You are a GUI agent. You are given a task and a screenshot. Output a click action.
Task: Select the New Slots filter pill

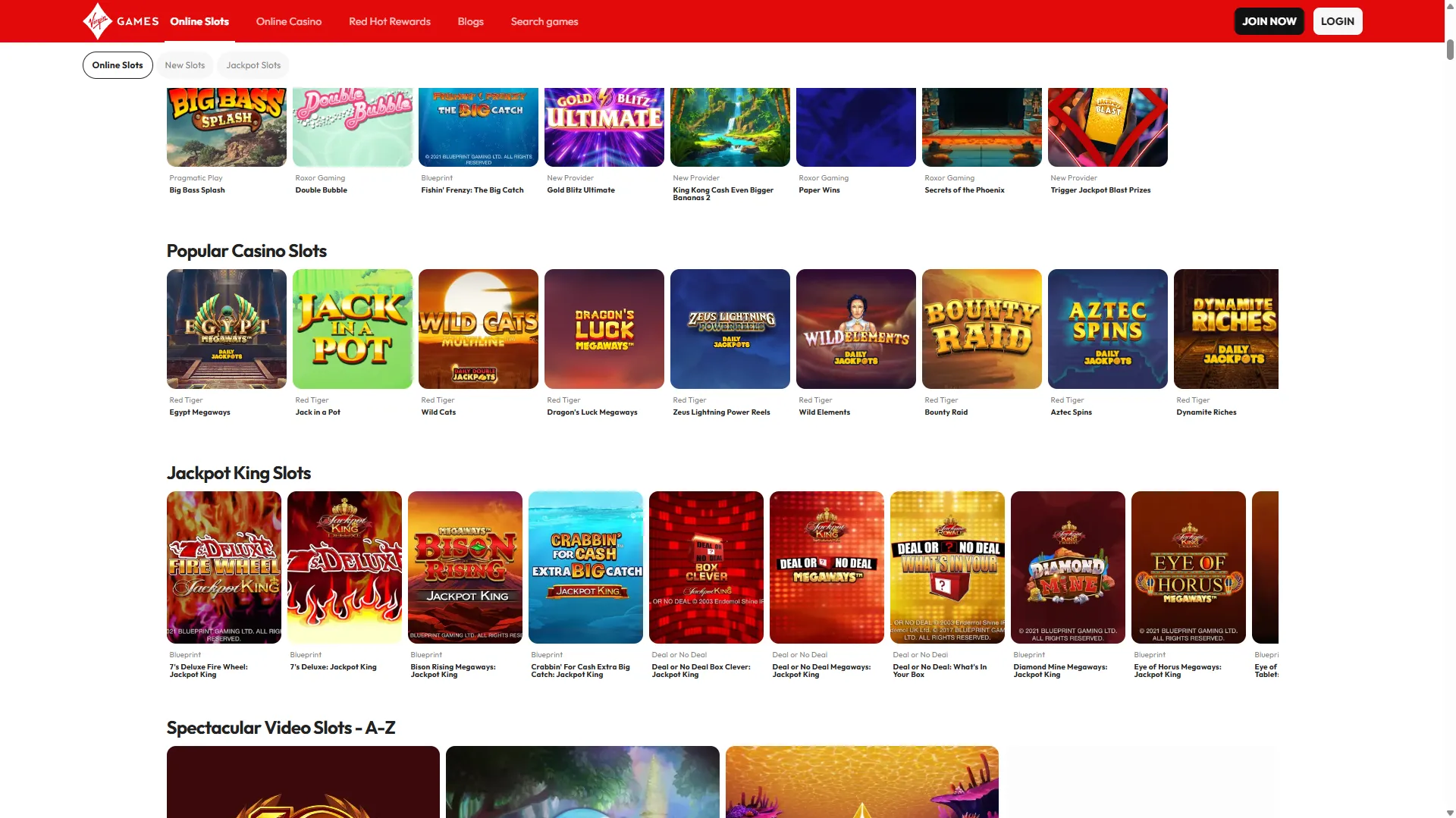point(185,65)
